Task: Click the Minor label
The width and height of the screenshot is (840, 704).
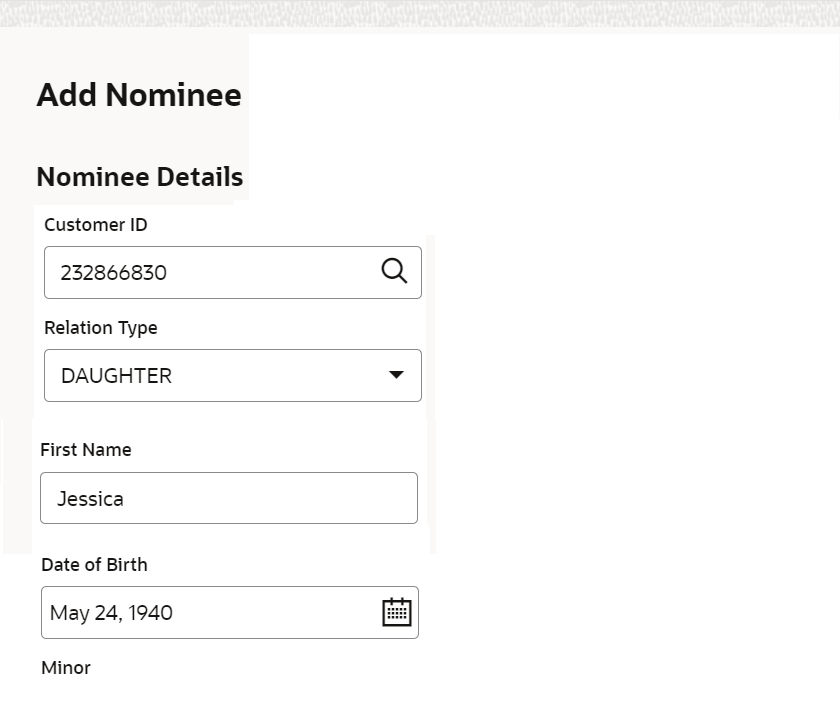Action: [x=66, y=667]
